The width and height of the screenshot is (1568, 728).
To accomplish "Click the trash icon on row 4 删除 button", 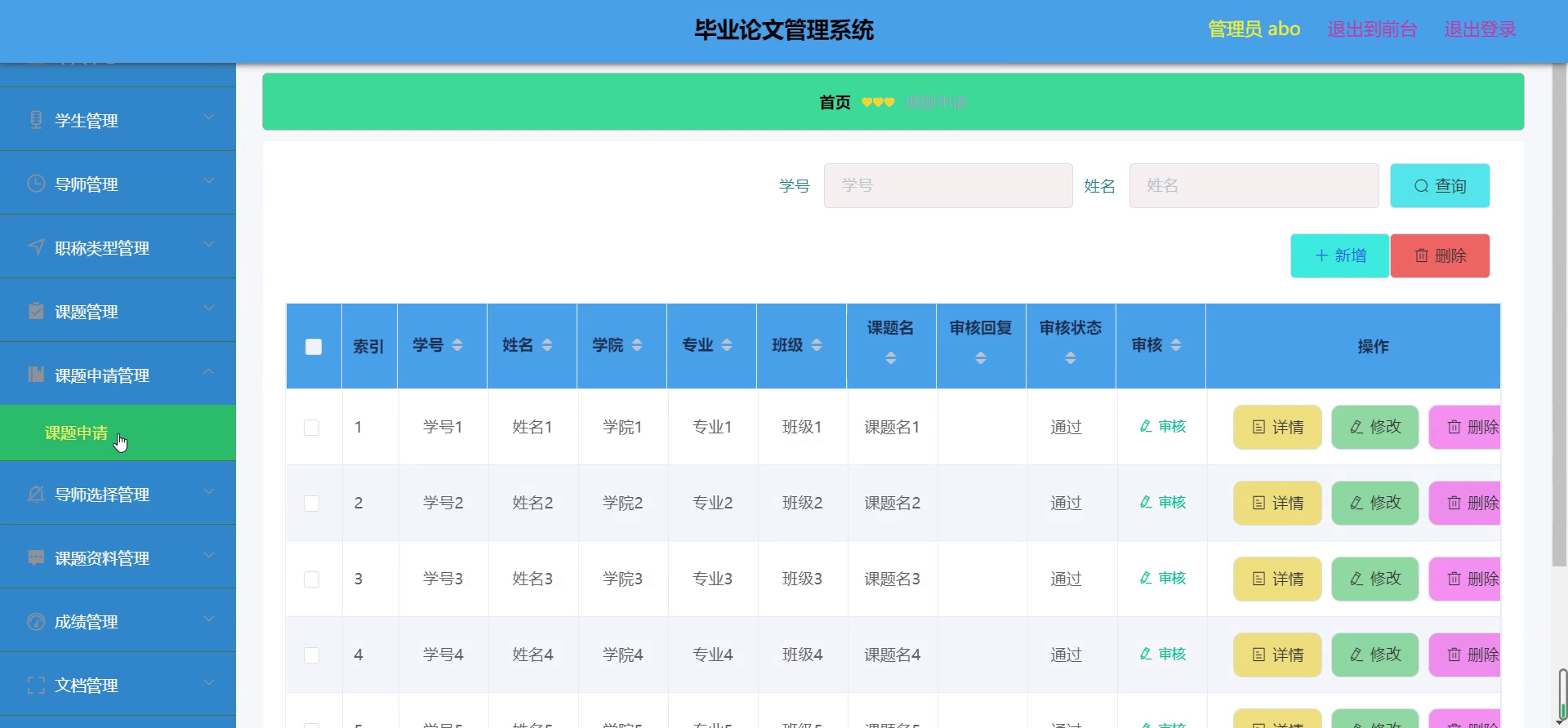I will coord(1454,655).
